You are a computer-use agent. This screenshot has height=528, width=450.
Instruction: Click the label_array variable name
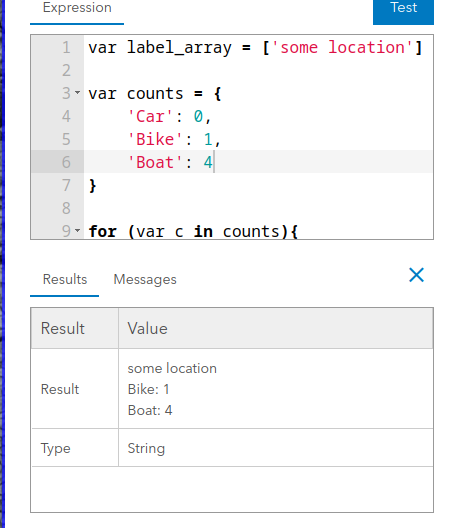179,47
